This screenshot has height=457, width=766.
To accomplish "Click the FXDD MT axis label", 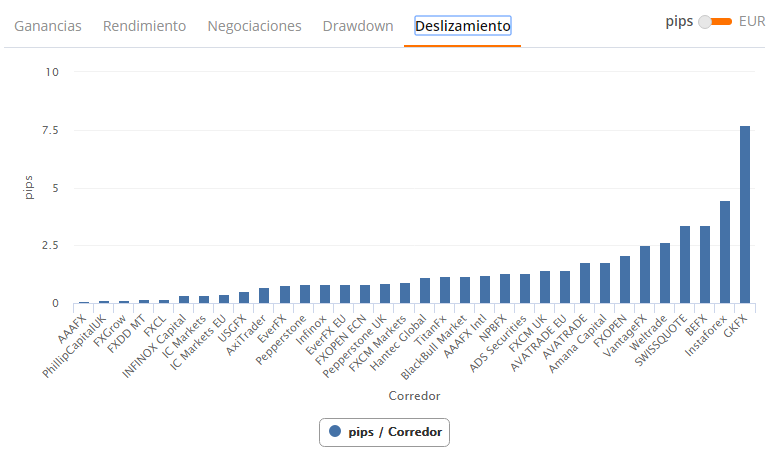I will coord(127,334).
